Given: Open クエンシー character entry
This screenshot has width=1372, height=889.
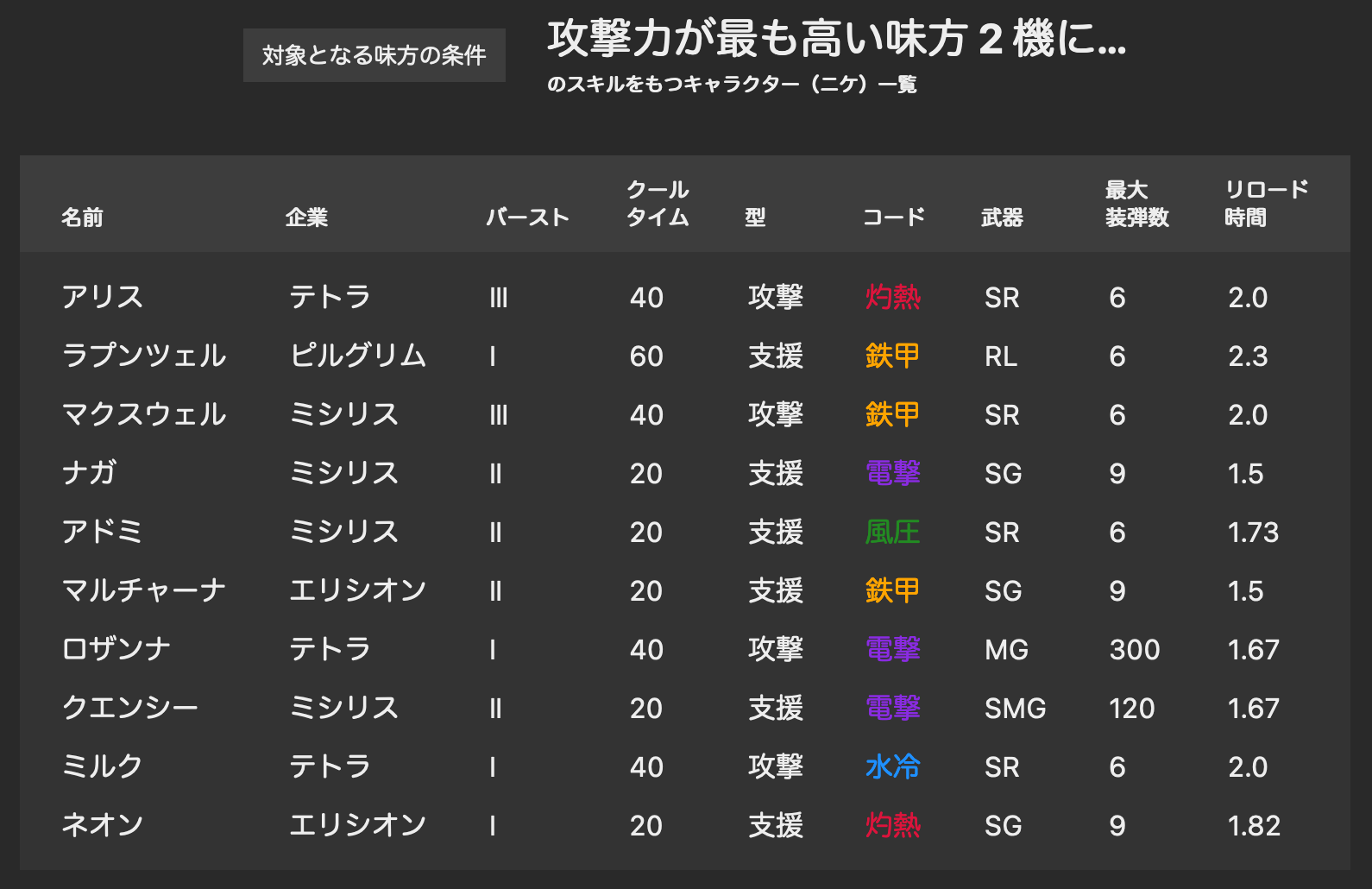Looking at the screenshot, I should [129, 708].
